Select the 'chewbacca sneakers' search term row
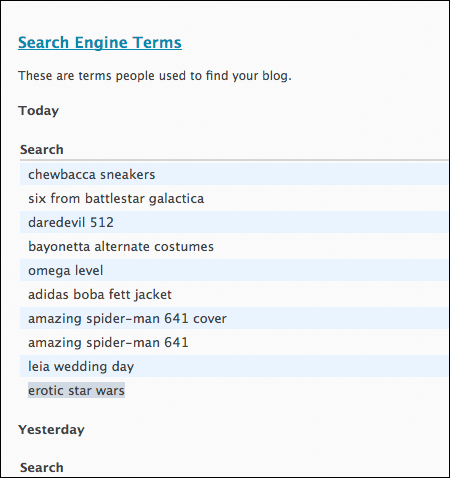450x478 pixels. point(234,174)
